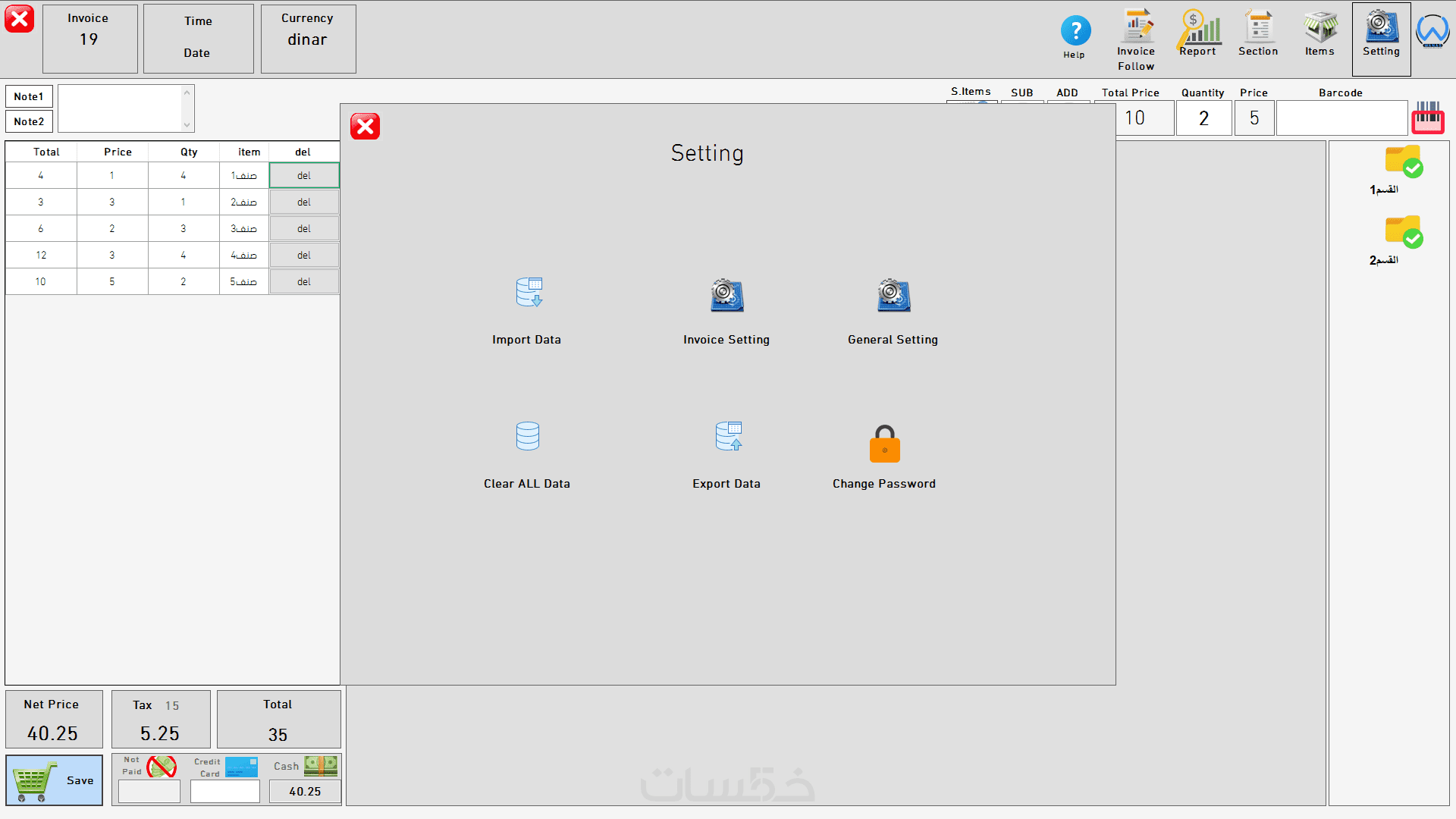Click Clear ALL Data database icon
This screenshot has width=1456, height=819.
(528, 437)
